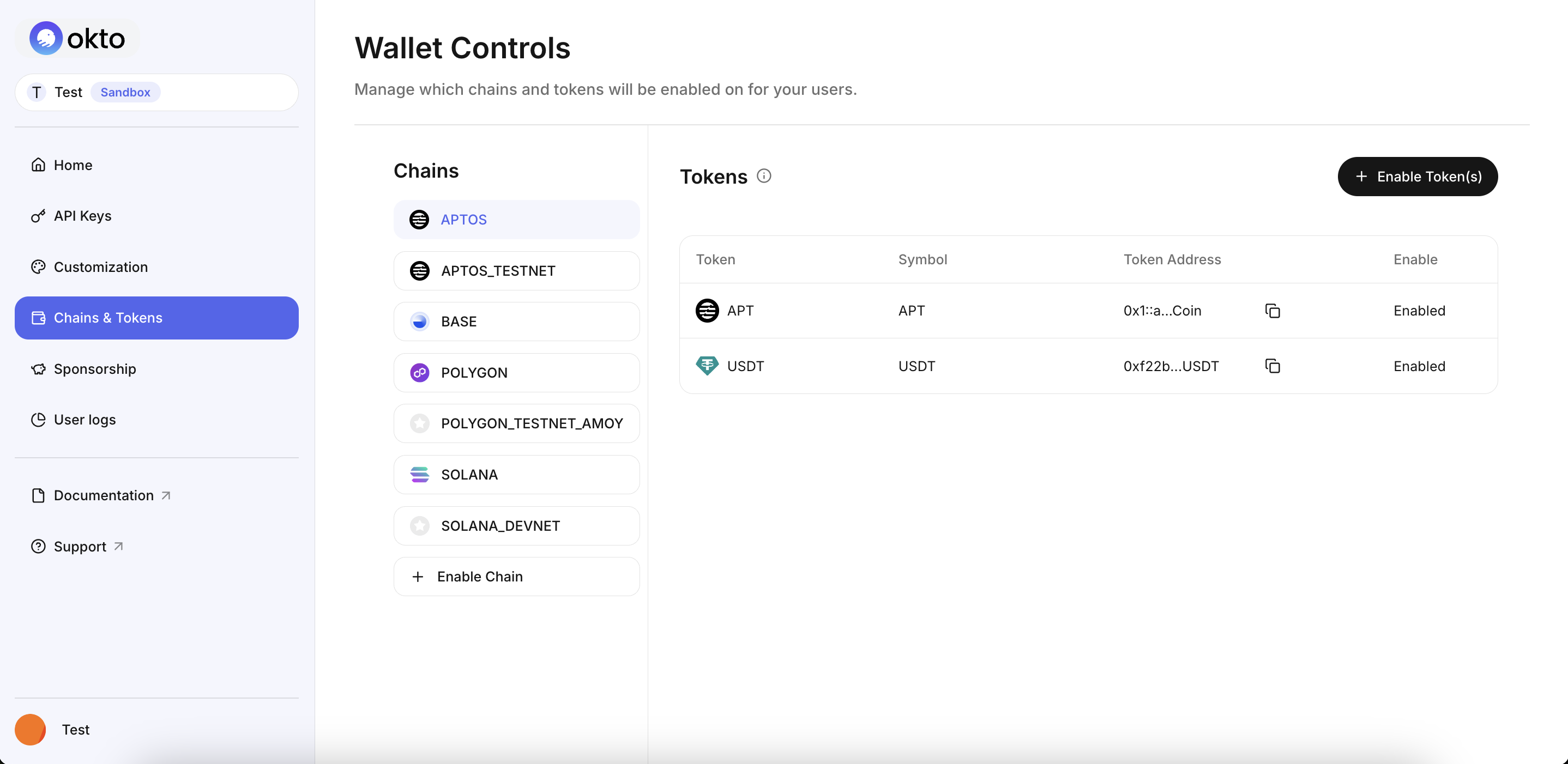Select the APTOS chain

coord(516,220)
